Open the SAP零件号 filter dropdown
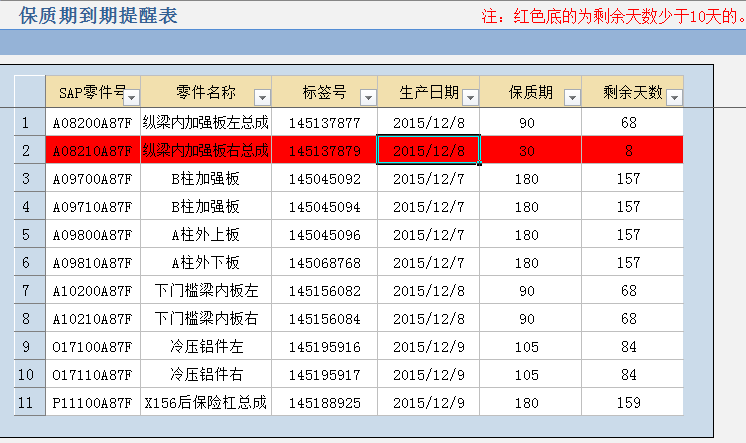 click(132, 96)
